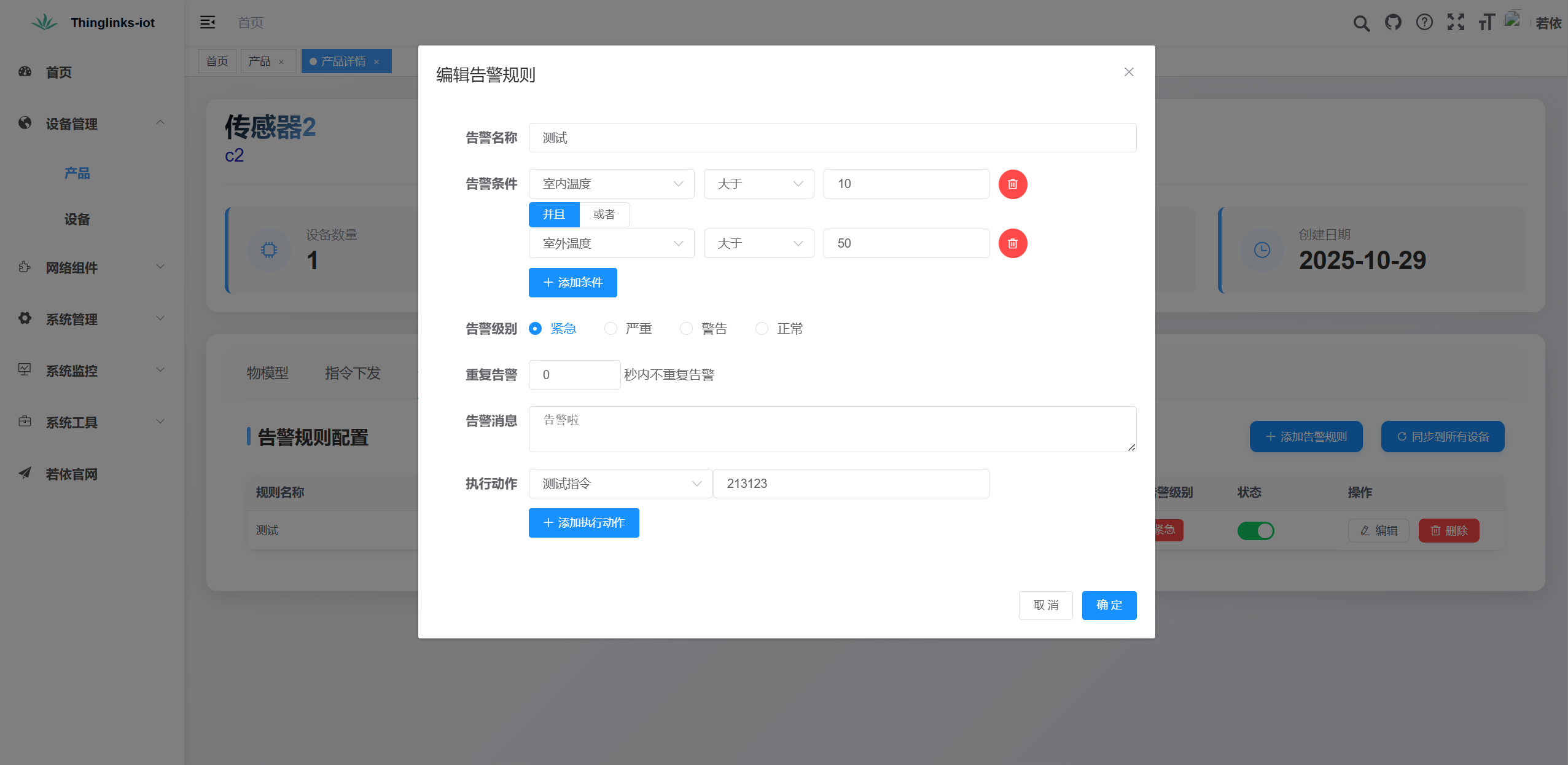Open the 测试指令 action dropdown
Image resolution: width=1568 pixels, height=765 pixels.
(x=619, y=484)
